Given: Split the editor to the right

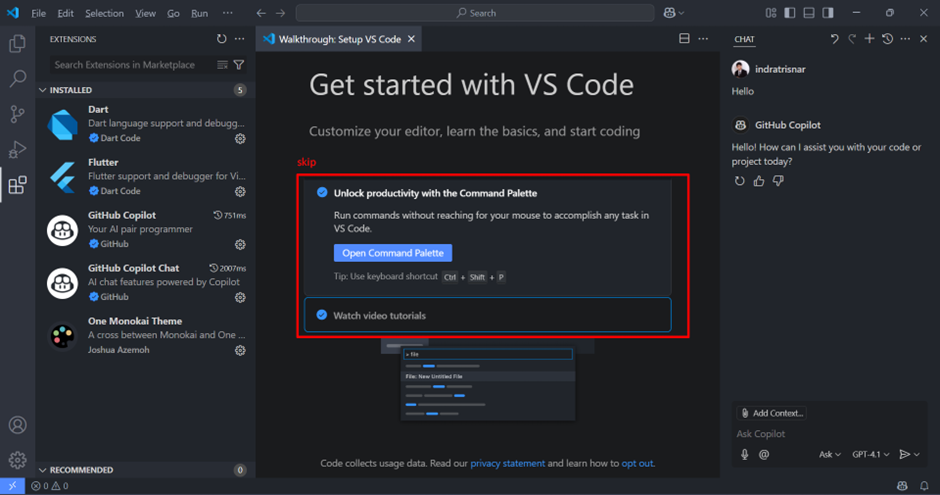Looking at the screenshot, I should pos(684,39).
